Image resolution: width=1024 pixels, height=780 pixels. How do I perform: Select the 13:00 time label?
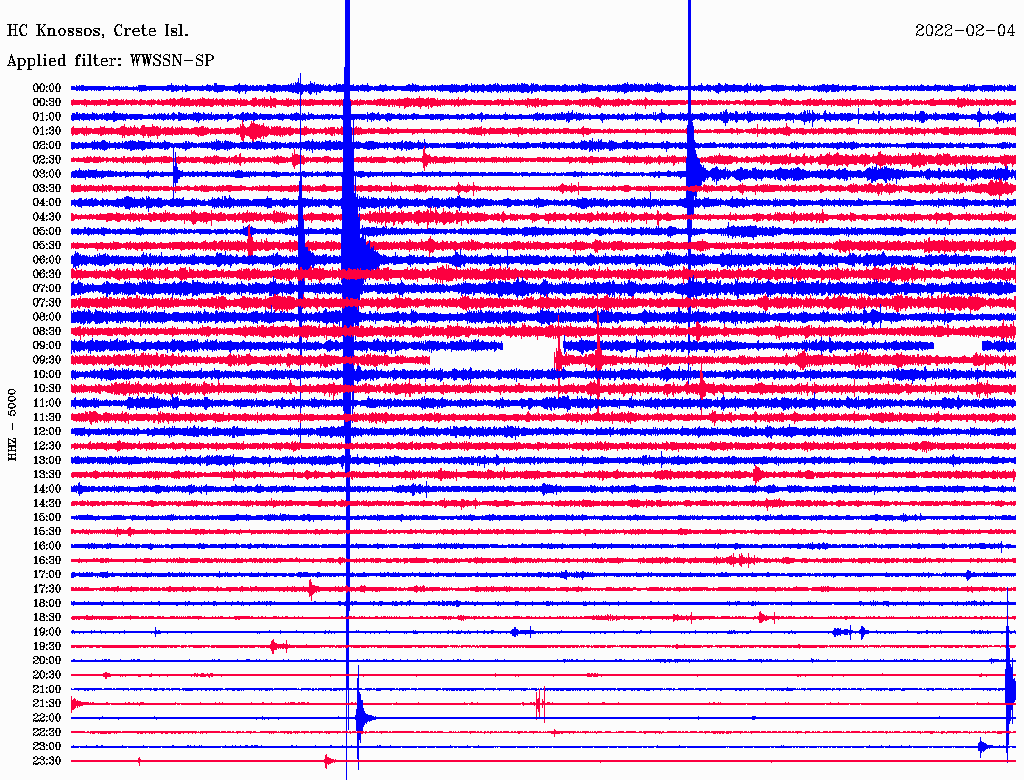[x=47, y=461]
